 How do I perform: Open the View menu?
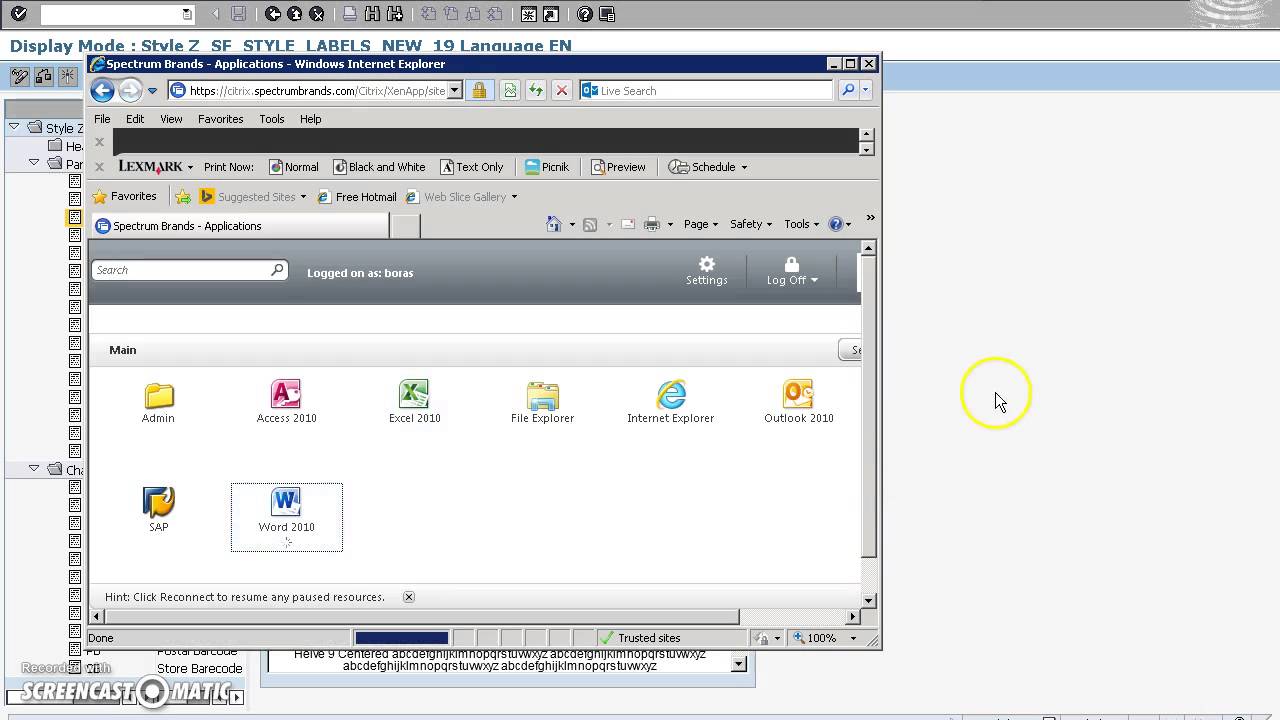[x=171, y=119]
